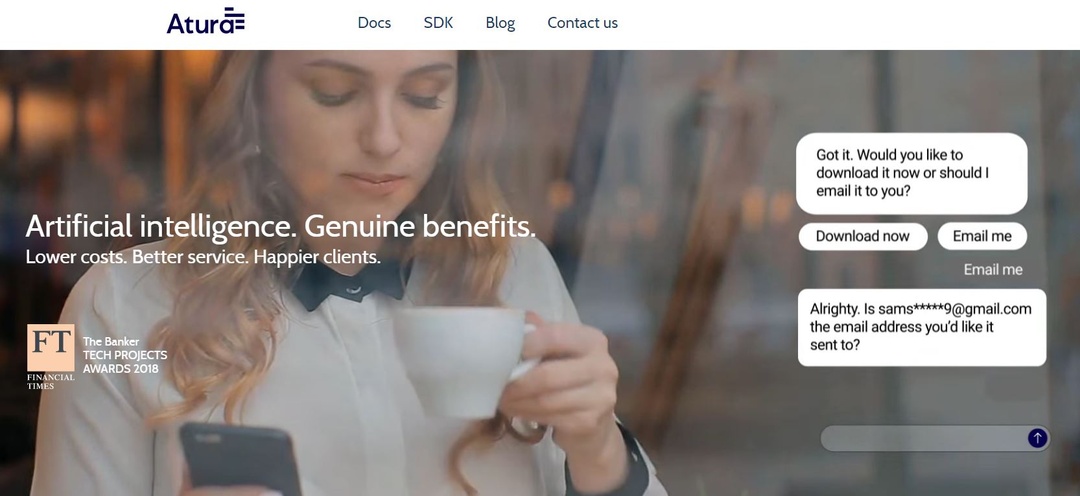The height and width of the screenshot is (496, 1080).
Task: Click the 'Lower costs. Better service.' tagline
Action: tap(203, 257)
